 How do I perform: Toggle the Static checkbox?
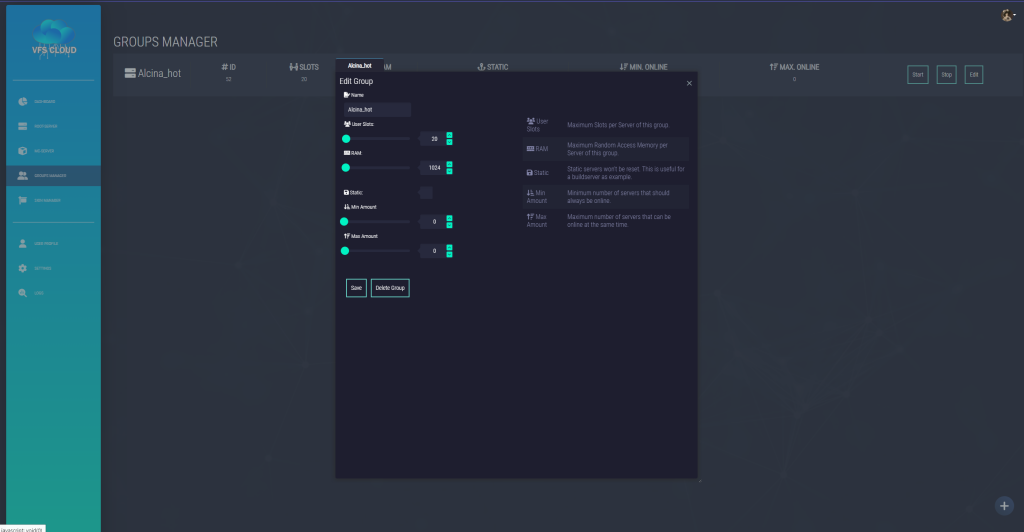425,192
